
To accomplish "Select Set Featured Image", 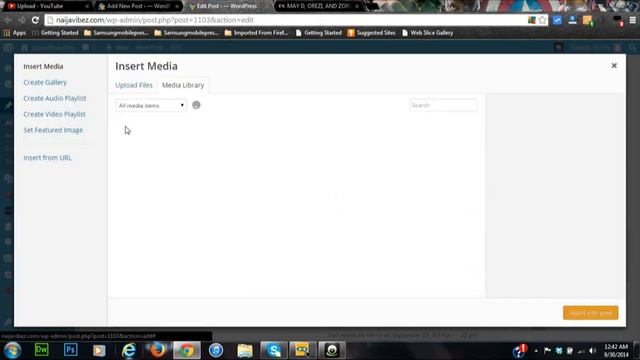I will pos(53,130).
